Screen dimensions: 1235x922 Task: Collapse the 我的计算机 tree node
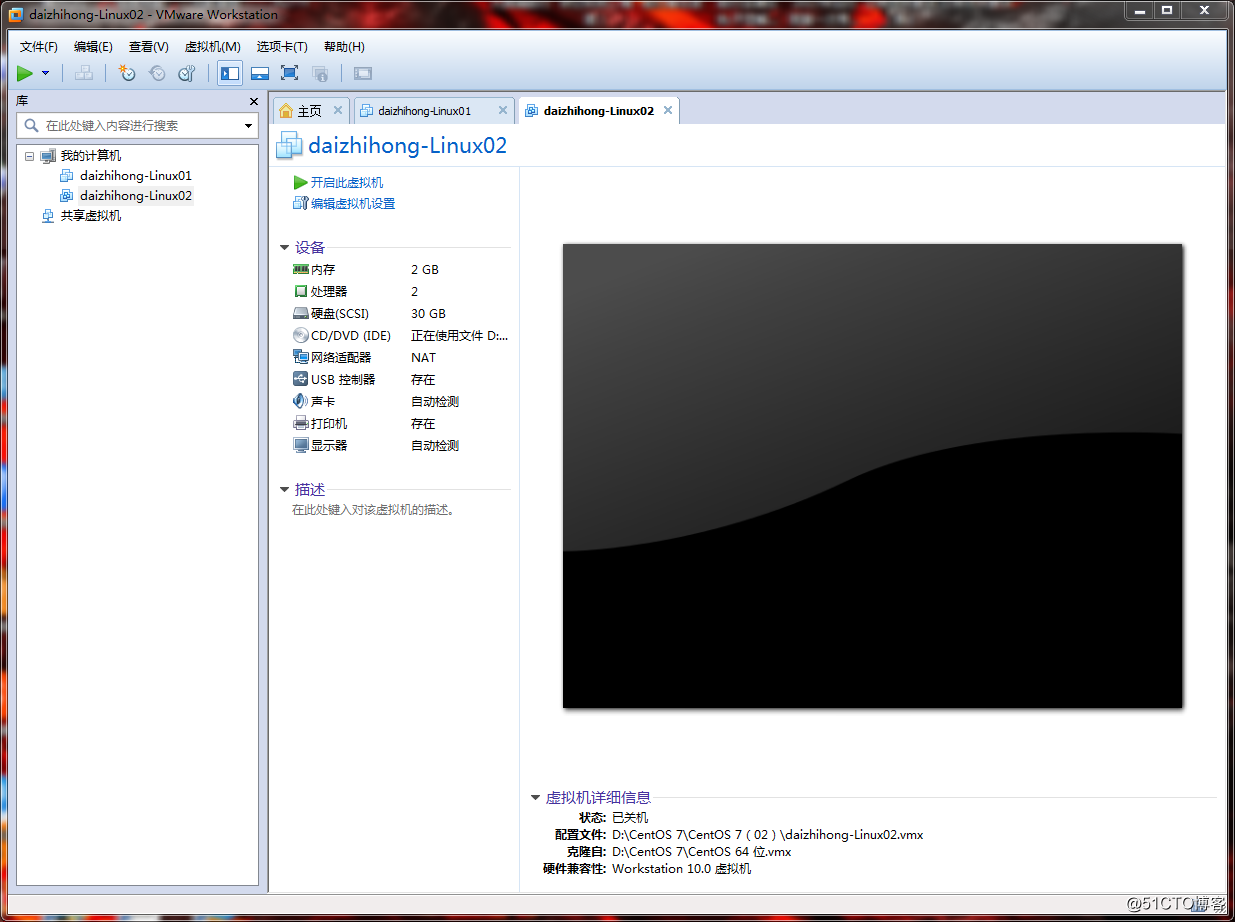tap(29, 156)
